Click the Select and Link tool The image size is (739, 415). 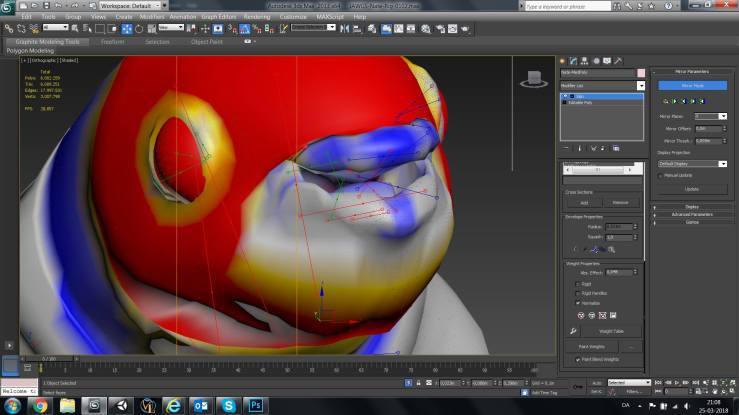tap(8, 29)
